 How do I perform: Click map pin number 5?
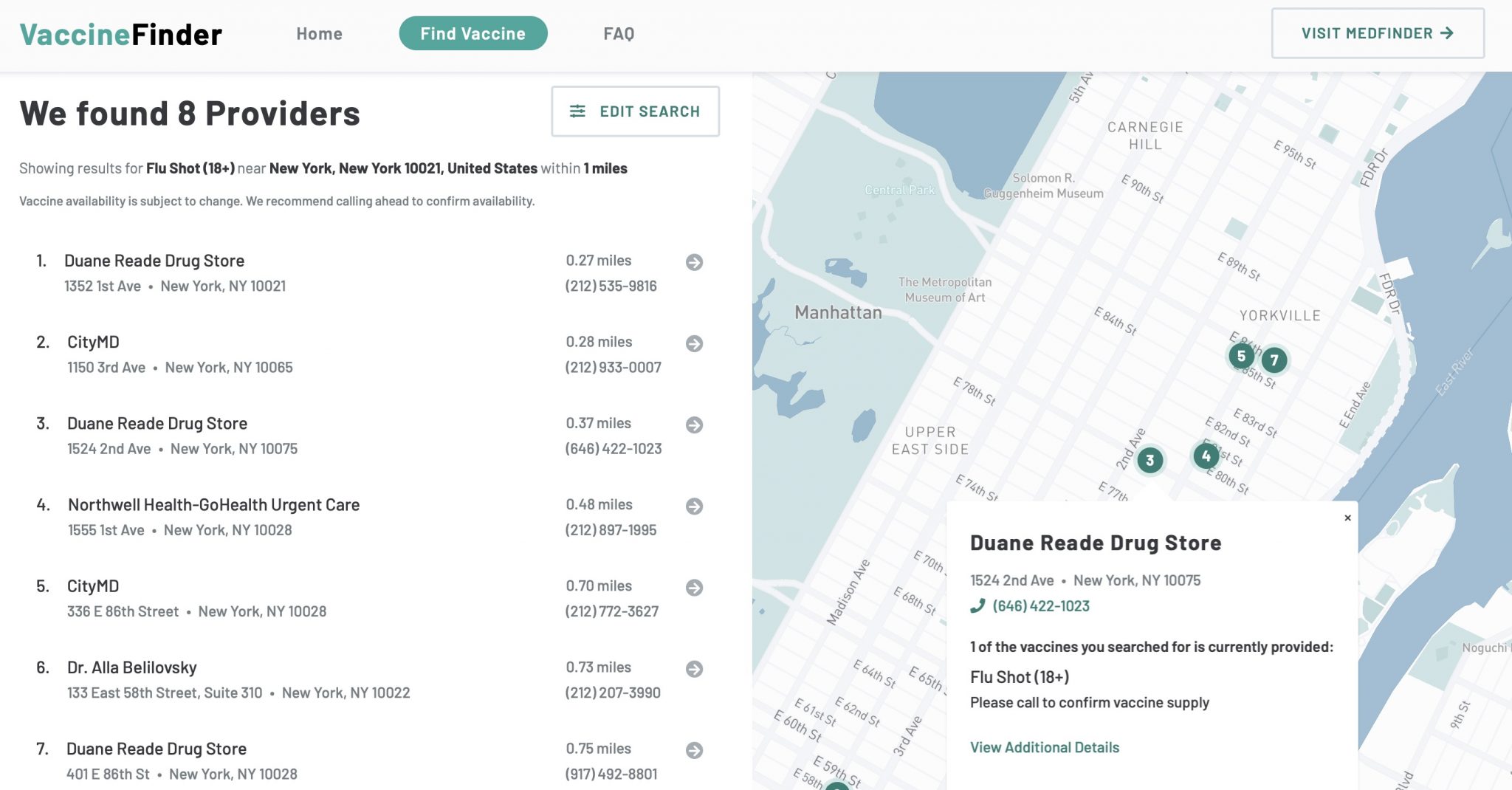[x=1241, y=356]
